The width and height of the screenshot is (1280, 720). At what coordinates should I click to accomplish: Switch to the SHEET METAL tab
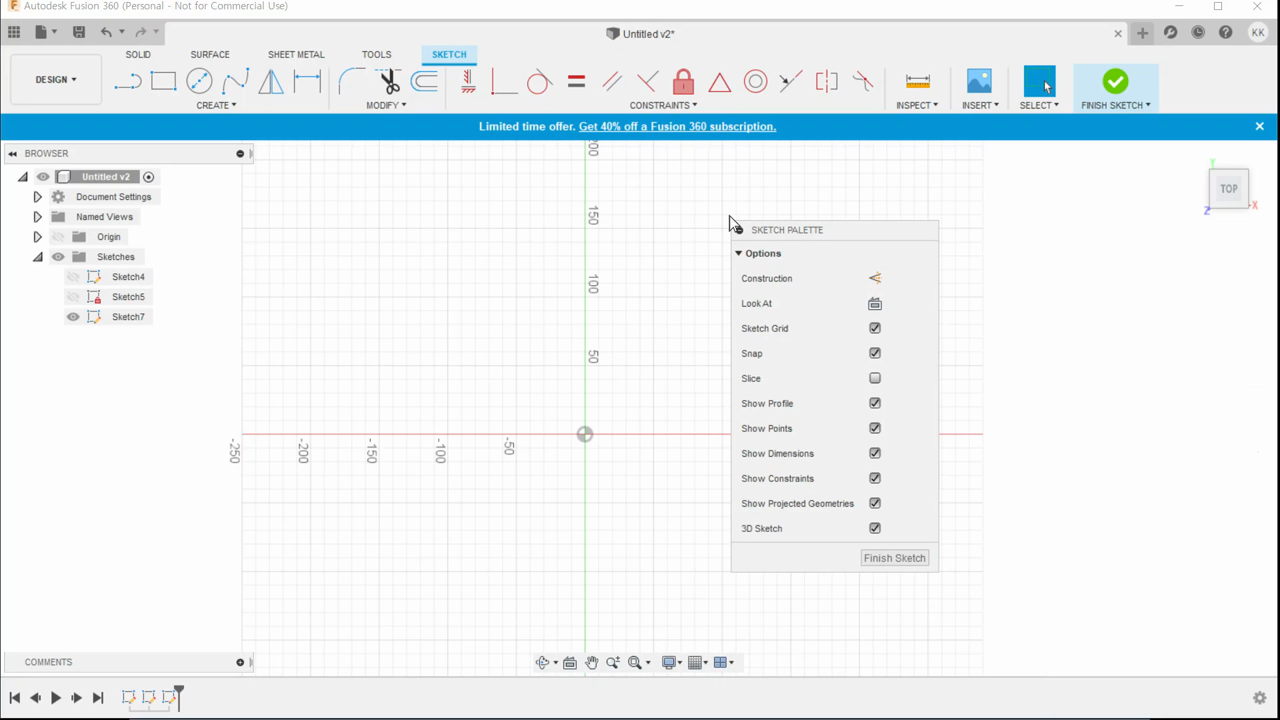tap(296, 54)
